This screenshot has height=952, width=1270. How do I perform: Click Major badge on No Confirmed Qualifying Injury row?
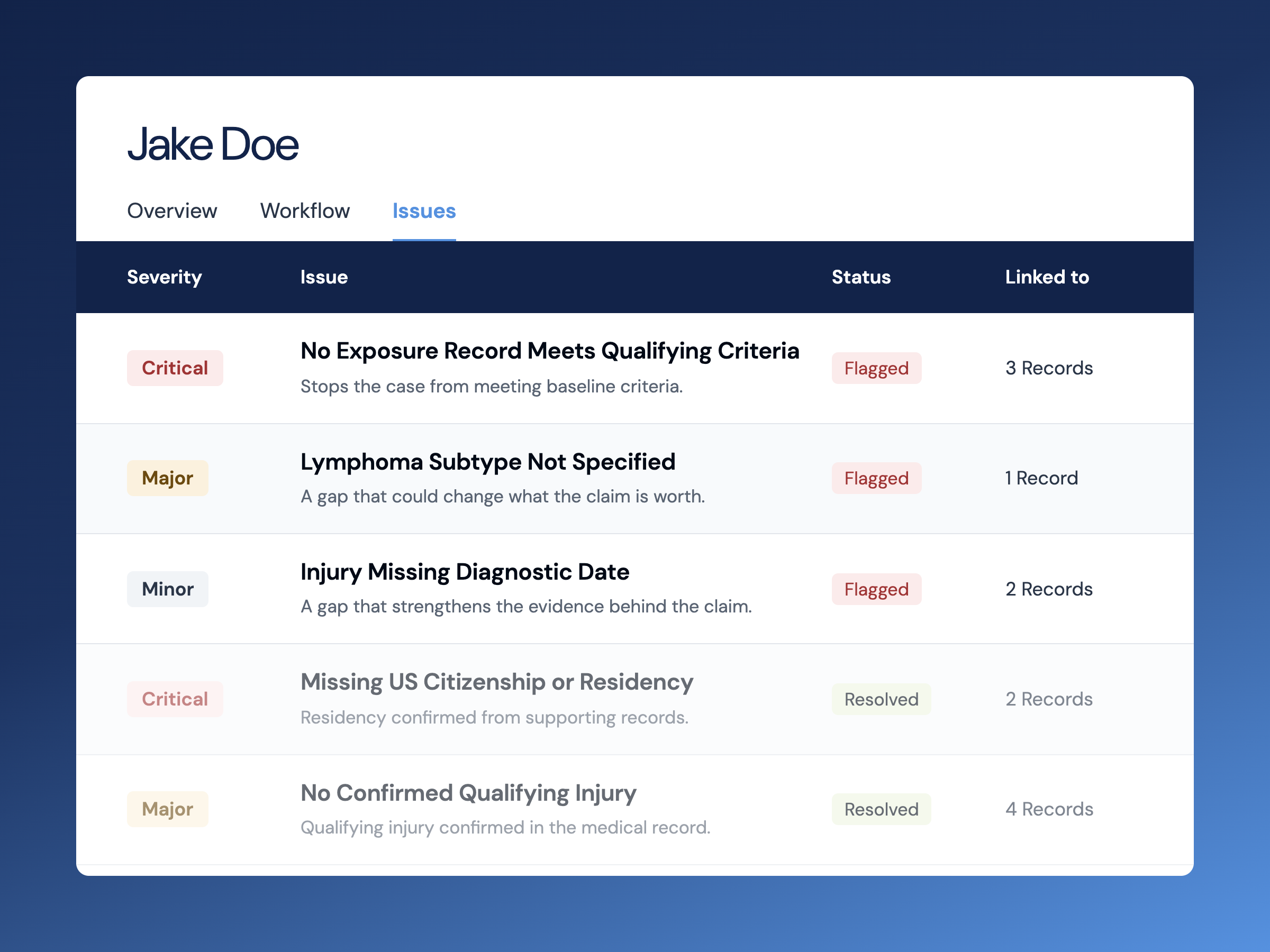(x=167, y=809)
